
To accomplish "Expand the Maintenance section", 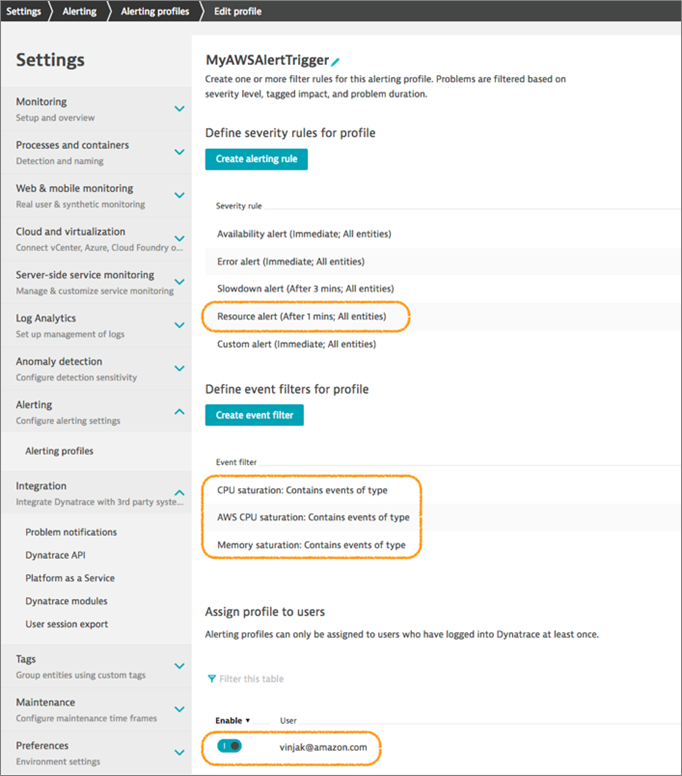I will [x=180, y=709].
